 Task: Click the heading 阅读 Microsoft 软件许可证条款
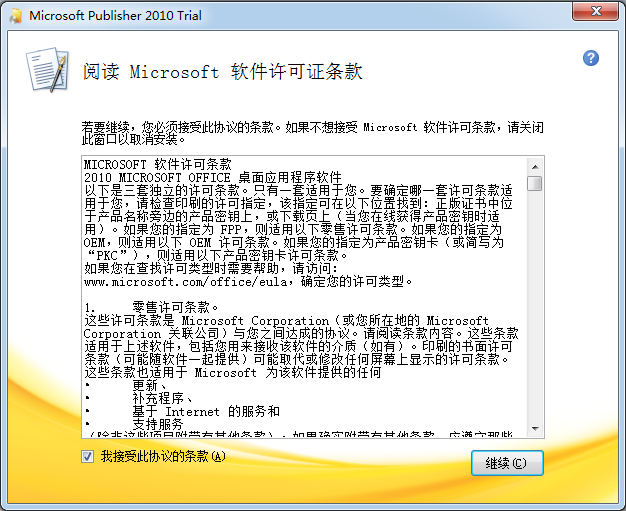(222, 72)
